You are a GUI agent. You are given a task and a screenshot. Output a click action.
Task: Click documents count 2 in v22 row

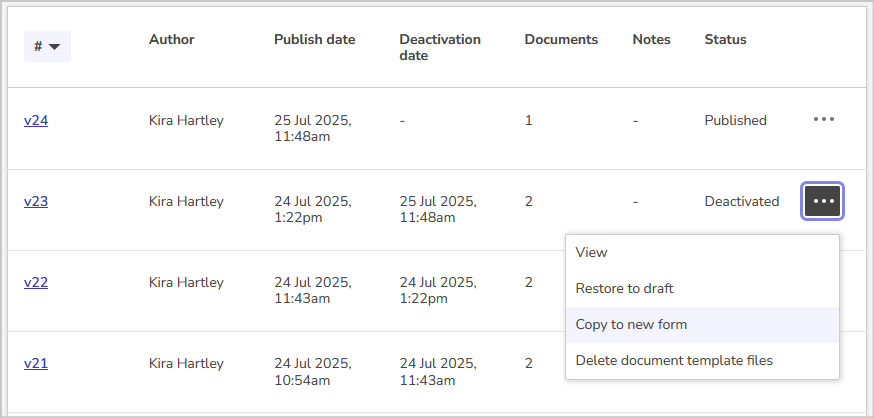(528, 283)
